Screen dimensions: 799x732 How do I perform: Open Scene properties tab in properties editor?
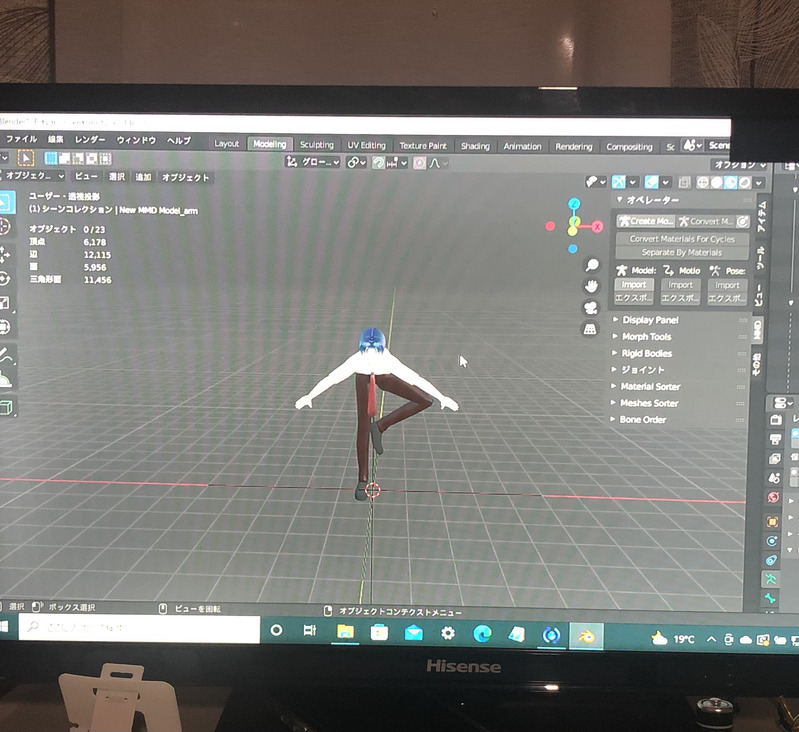[774, 478]
